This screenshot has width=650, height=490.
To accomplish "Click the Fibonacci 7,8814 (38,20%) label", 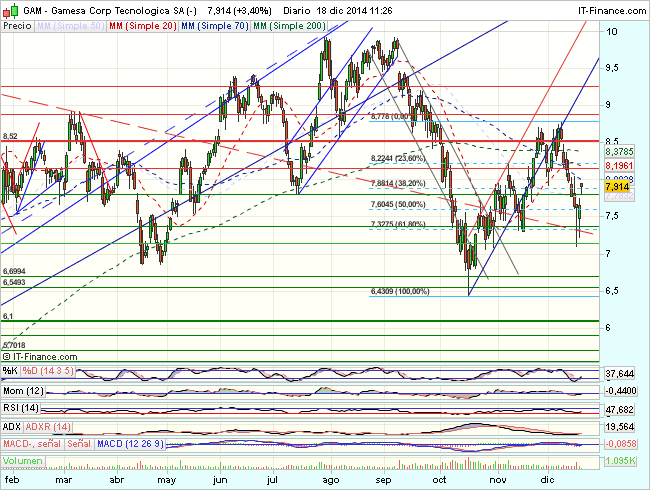I will coord(398,183).
